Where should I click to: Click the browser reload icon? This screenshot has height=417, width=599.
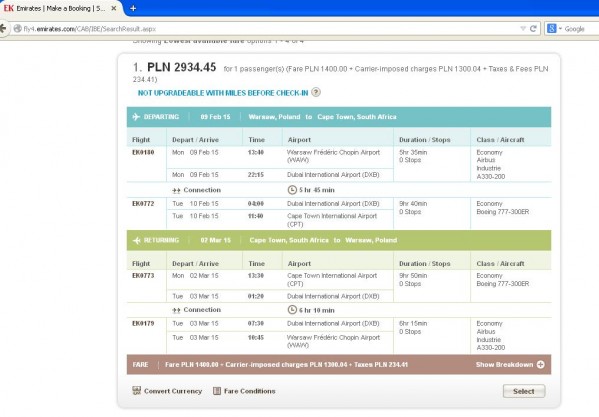point(533,29)
